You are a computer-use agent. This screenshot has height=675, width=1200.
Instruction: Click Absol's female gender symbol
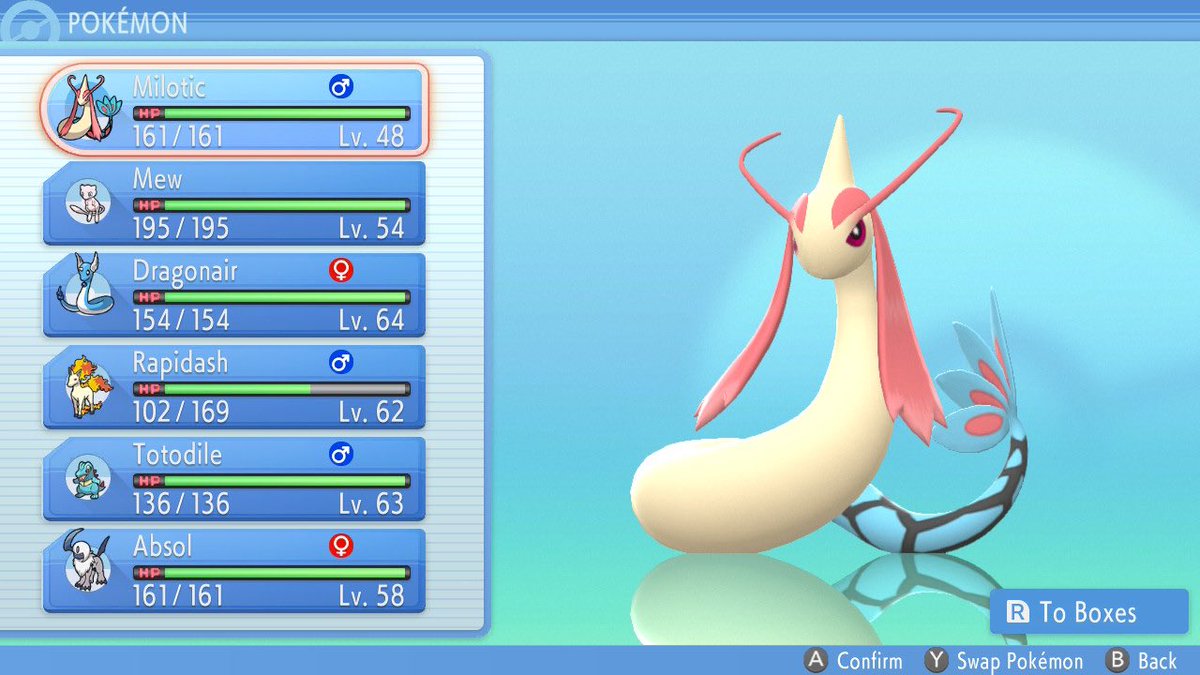341,546
